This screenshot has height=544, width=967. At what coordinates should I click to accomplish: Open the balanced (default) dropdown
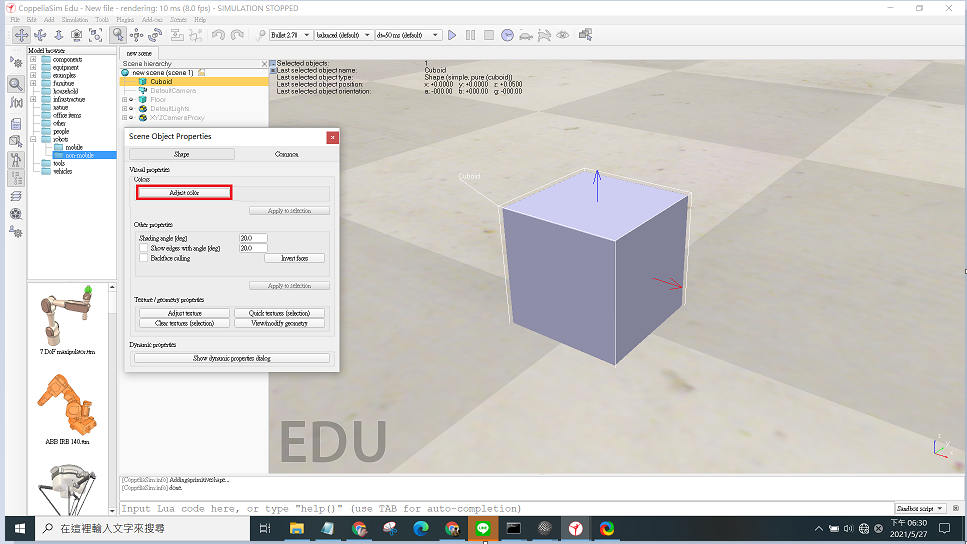(343, 35)
